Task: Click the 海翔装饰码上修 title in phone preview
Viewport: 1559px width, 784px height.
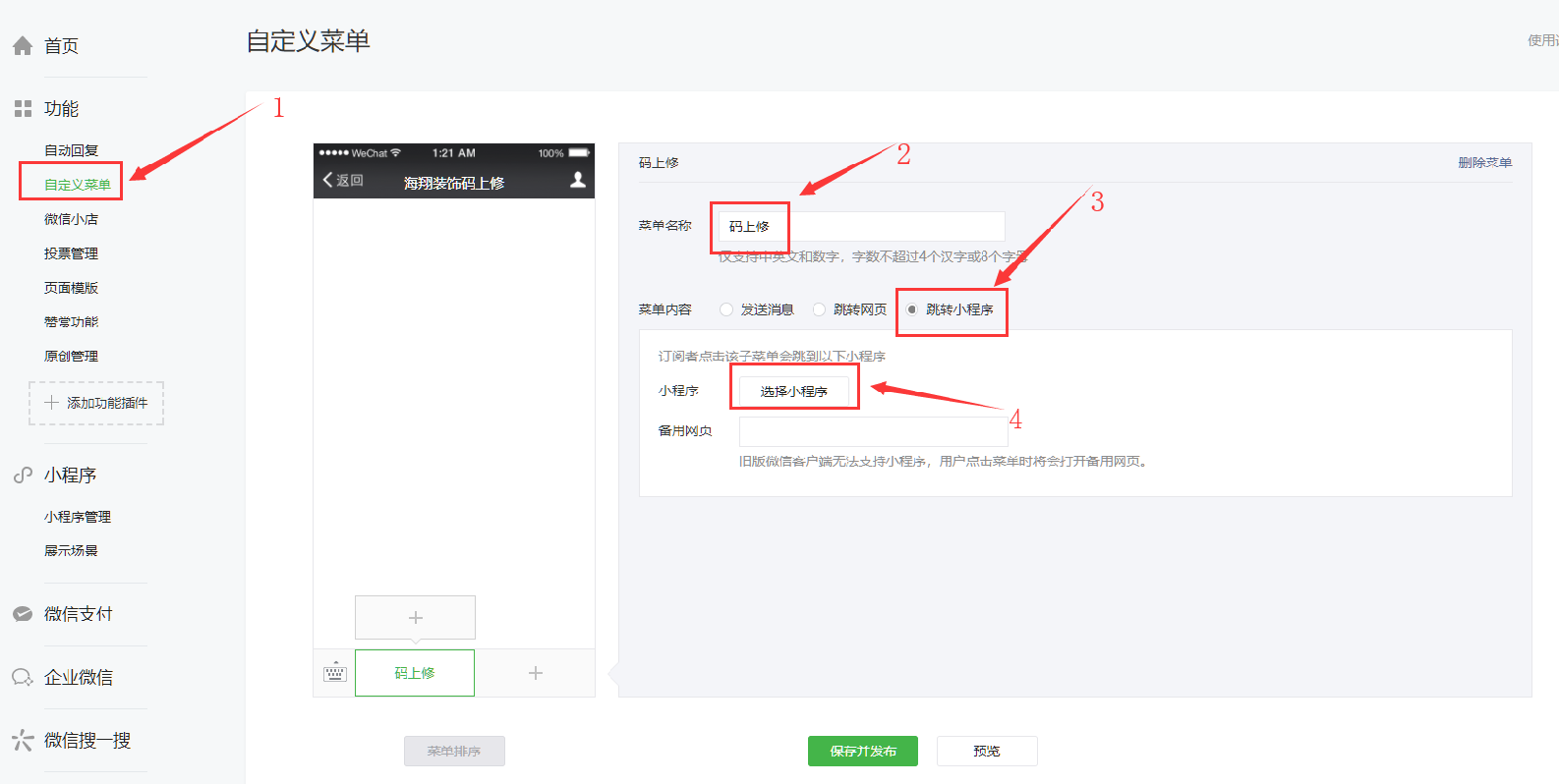Action: 454,183
